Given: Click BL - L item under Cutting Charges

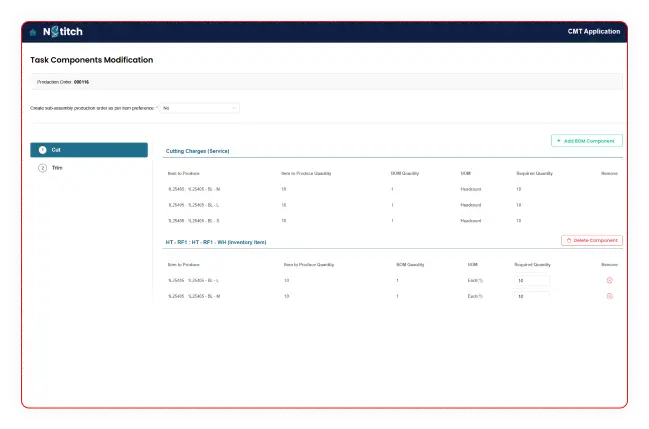Looking at the screenshot, I should point(193,205).
